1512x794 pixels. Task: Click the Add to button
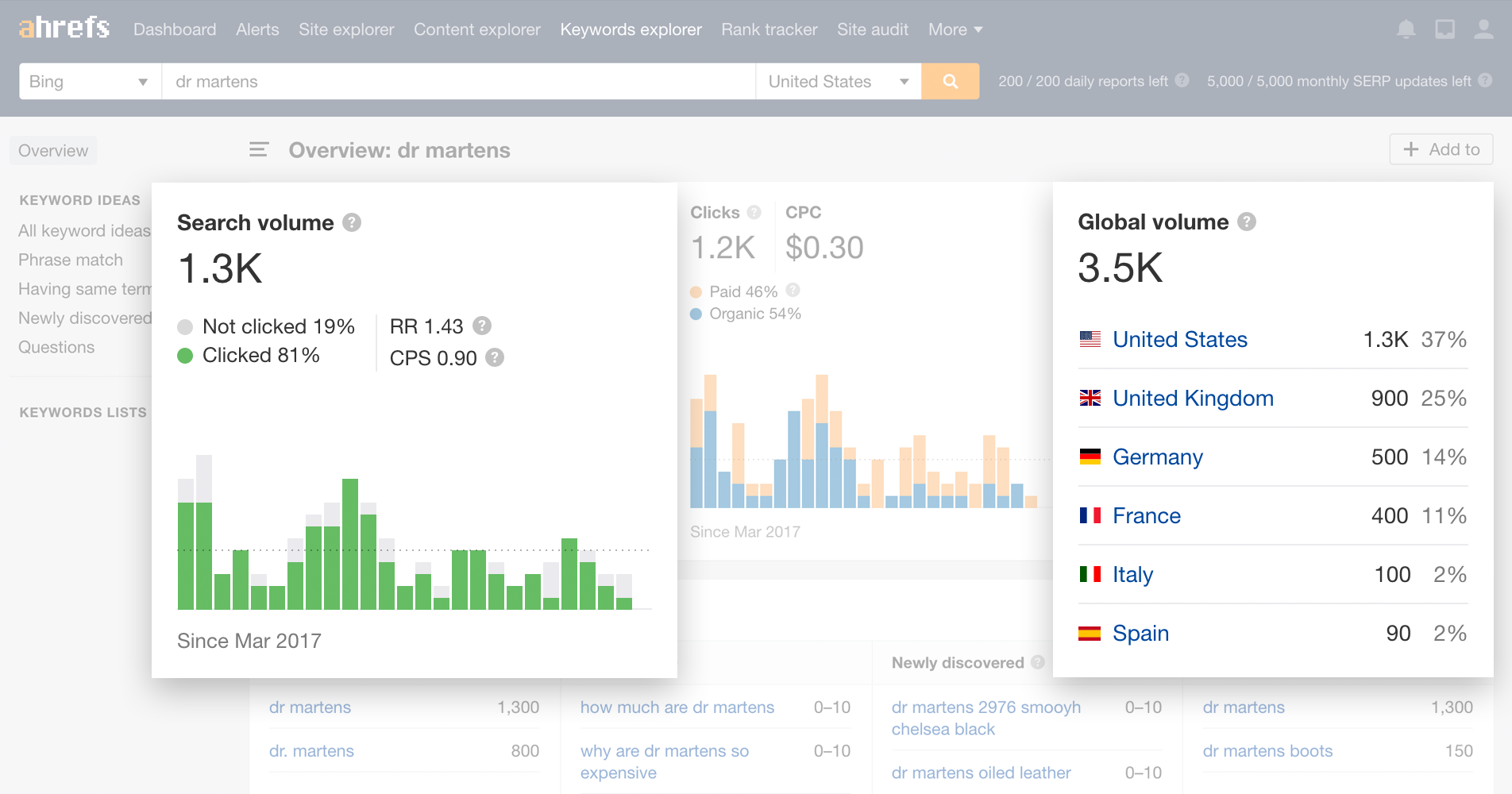[1441, 149]
